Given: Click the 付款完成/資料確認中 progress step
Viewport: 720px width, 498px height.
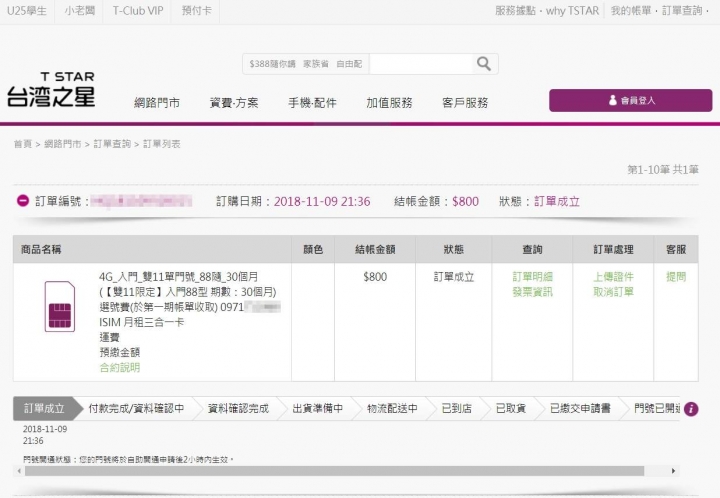Looking at the screenshot, I should pyautogui.click(x=136, y=408).
